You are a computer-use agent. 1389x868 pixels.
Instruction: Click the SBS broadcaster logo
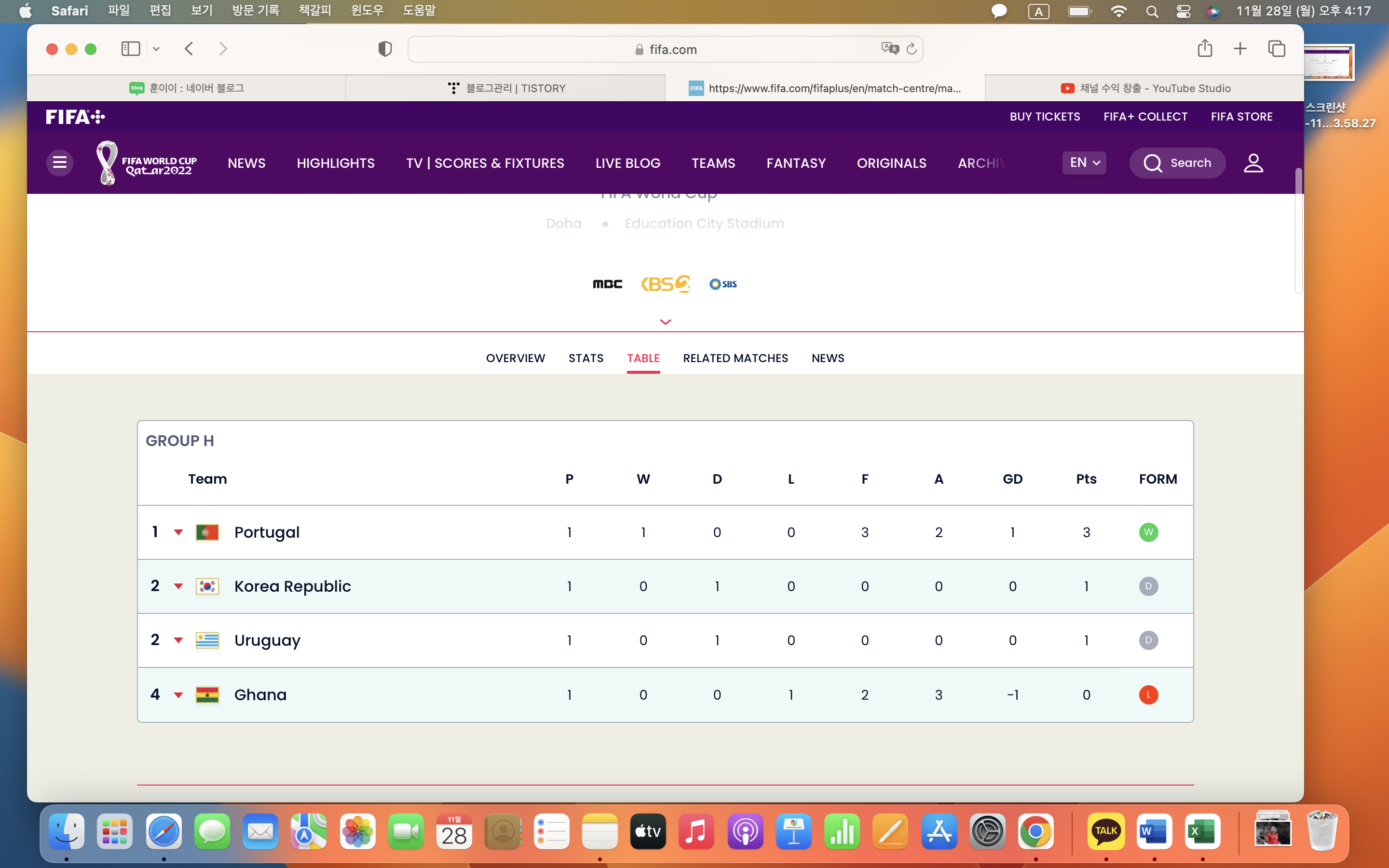(723, 284)
